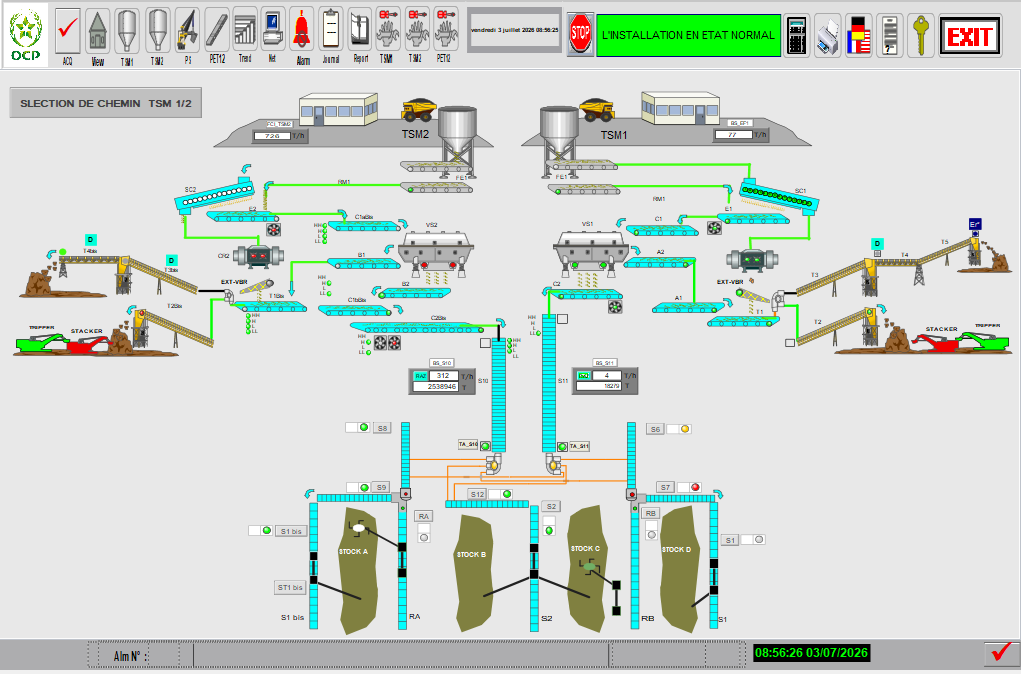Click the red STOP sign button

click(580, 34)
